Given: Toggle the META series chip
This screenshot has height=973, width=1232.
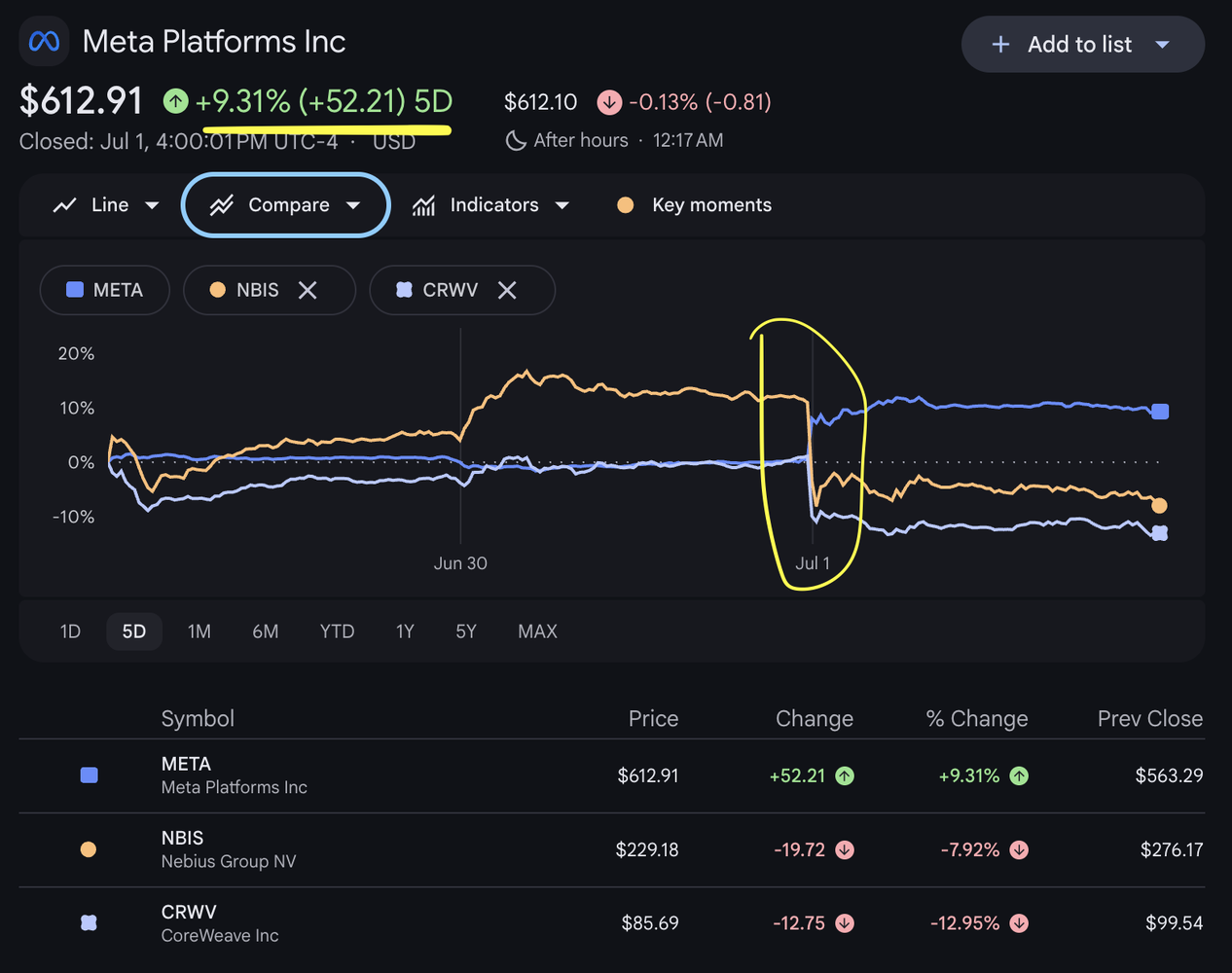Looking at the screenshot, I should click(x=104, y=290).
